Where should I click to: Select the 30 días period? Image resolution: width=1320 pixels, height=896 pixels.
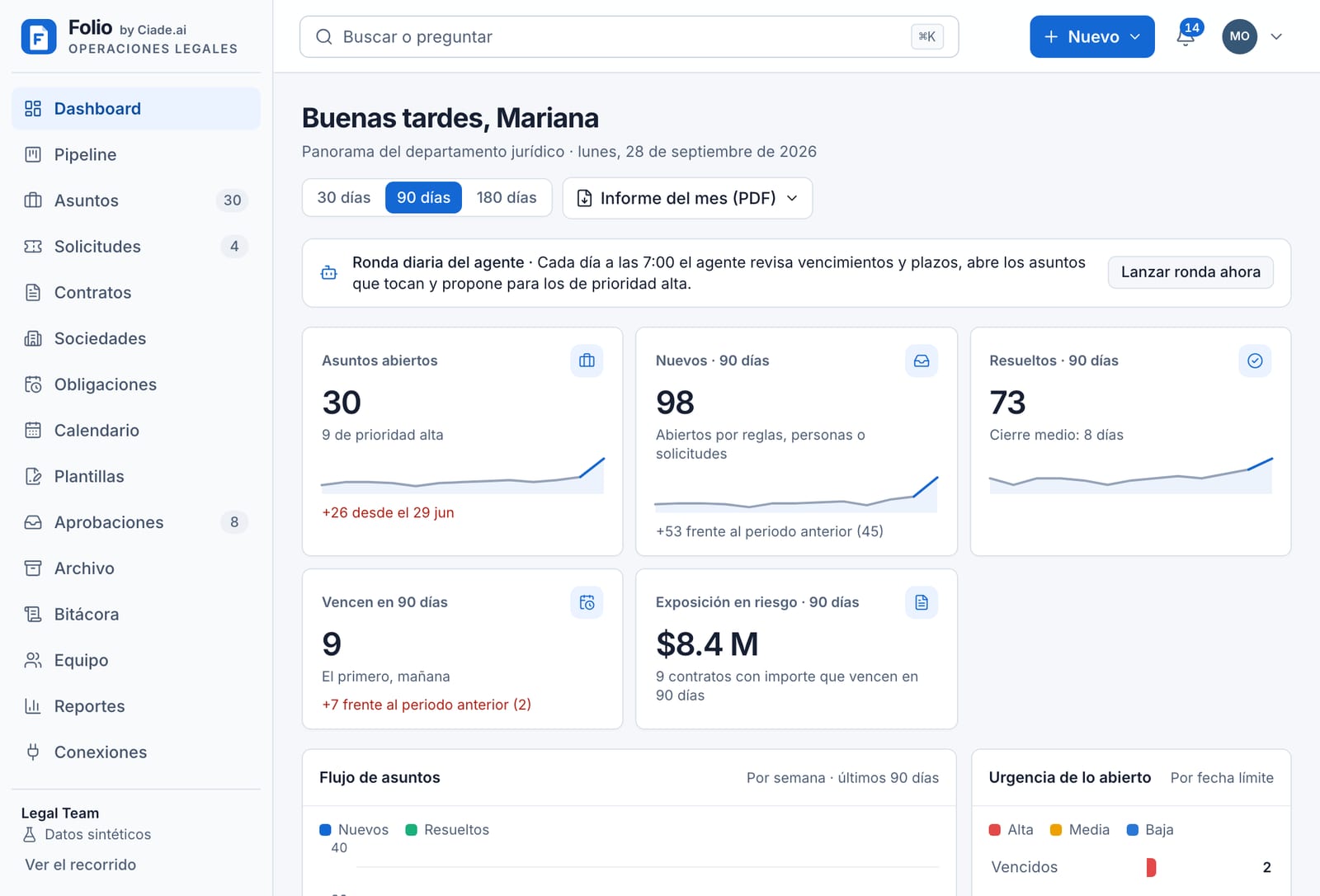[344, 197]
